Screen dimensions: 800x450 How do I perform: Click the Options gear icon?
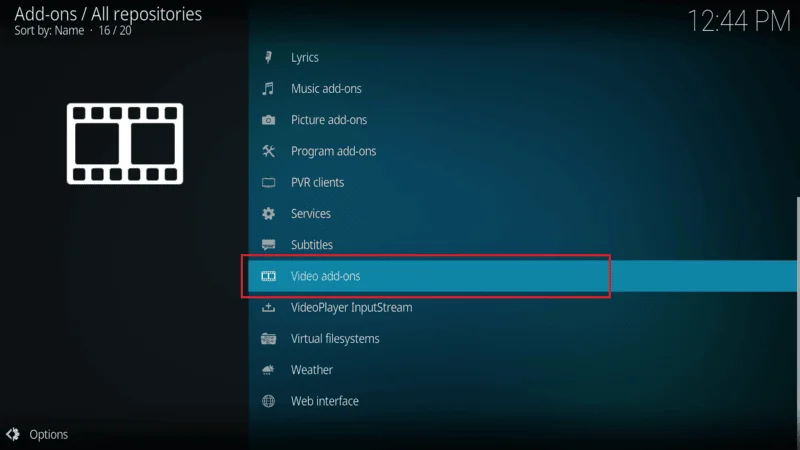coord(13,434)
